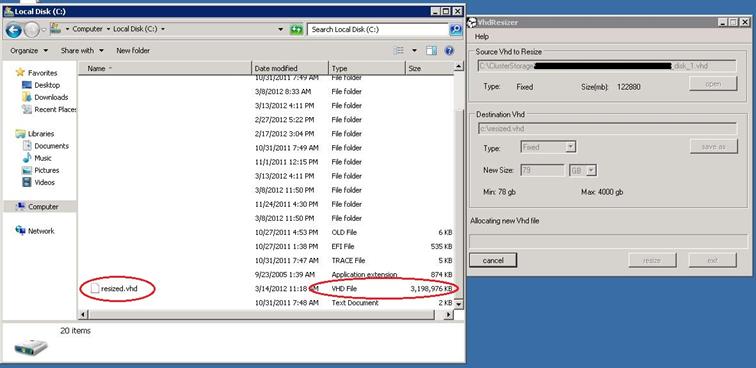The width and height of the screenshot is (756, 368).
Task: Click the cancel button in VhdResizer
Action: click(493, 260)
